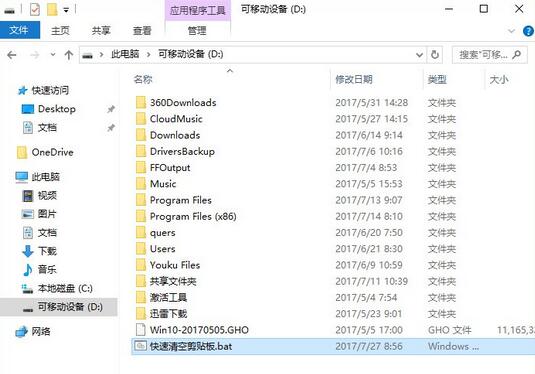Select the Program Files folder icon
Viewport: 535px width, 374px height.
coord(141,200)
